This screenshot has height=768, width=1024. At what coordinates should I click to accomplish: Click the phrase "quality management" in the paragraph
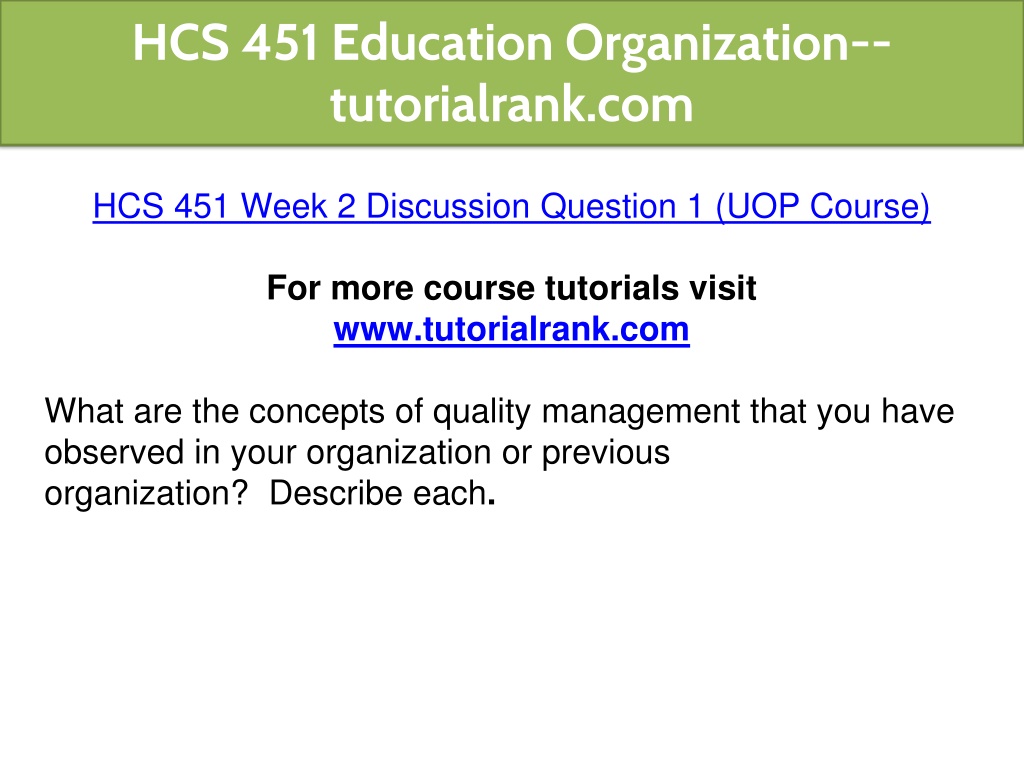point(587,413)
